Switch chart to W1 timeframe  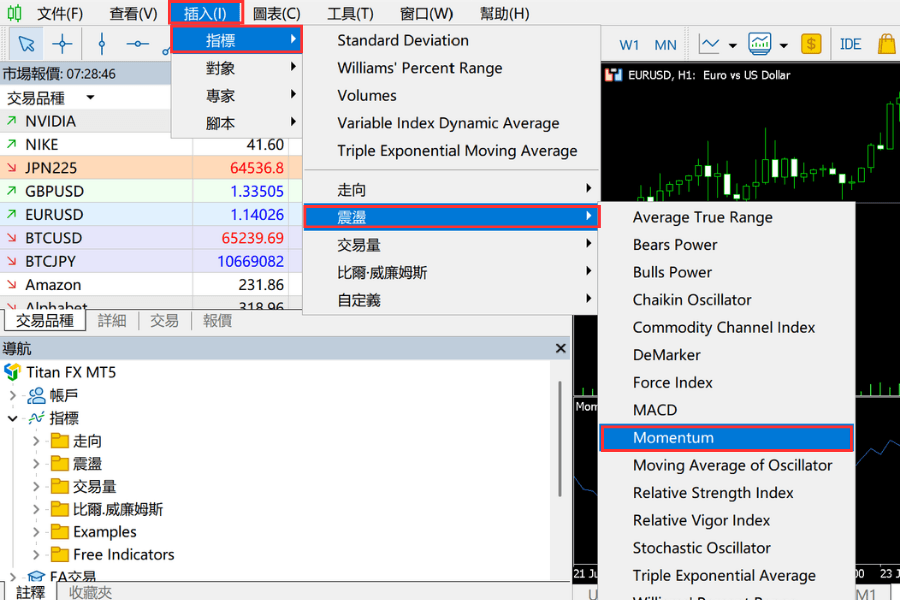coord(629,45)
